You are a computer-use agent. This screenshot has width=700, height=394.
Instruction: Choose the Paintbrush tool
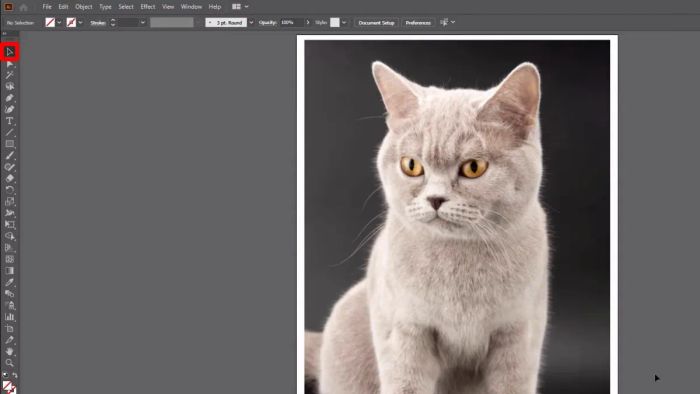9,156
